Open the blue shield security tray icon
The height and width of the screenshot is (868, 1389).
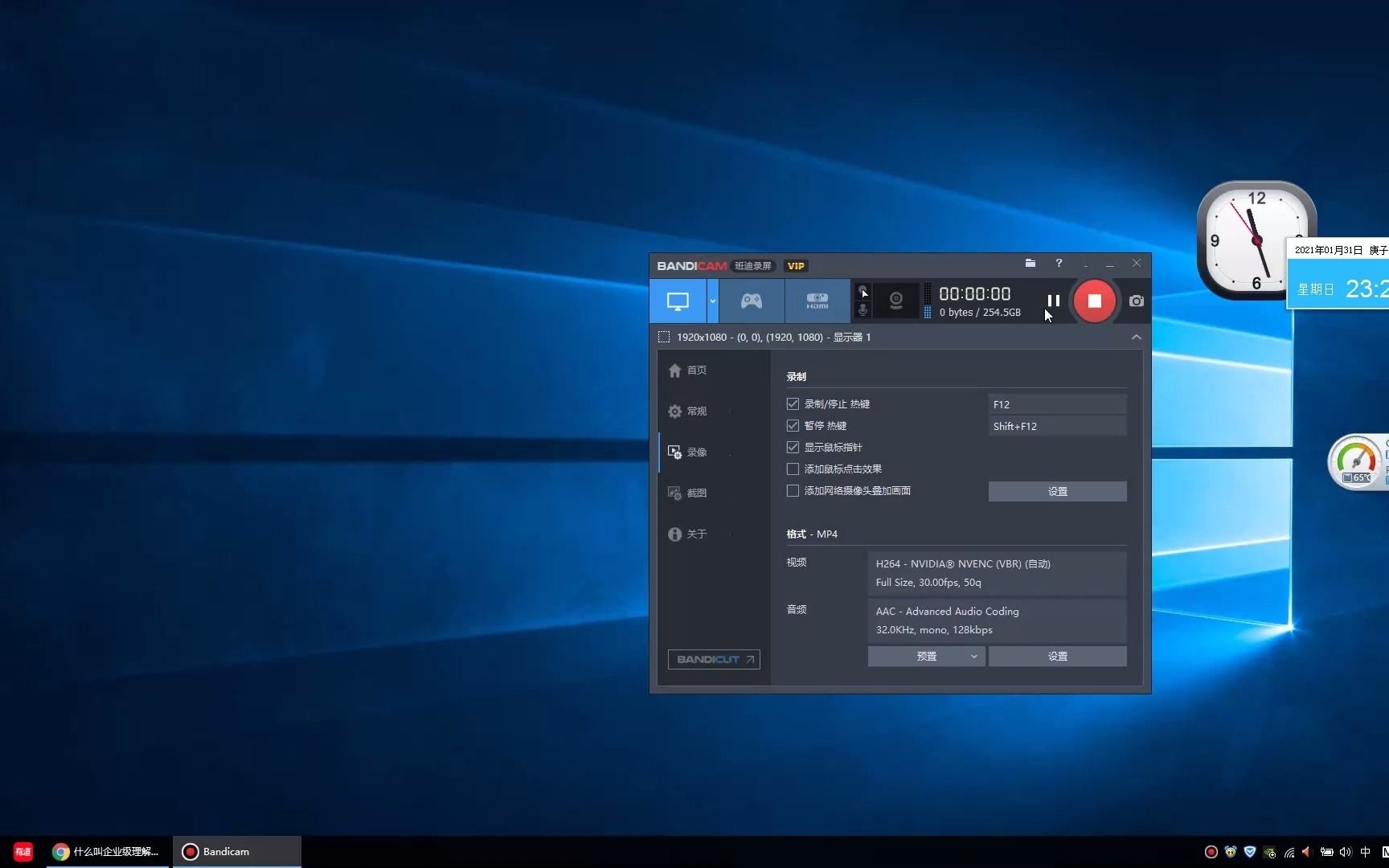coord(1249,852)
